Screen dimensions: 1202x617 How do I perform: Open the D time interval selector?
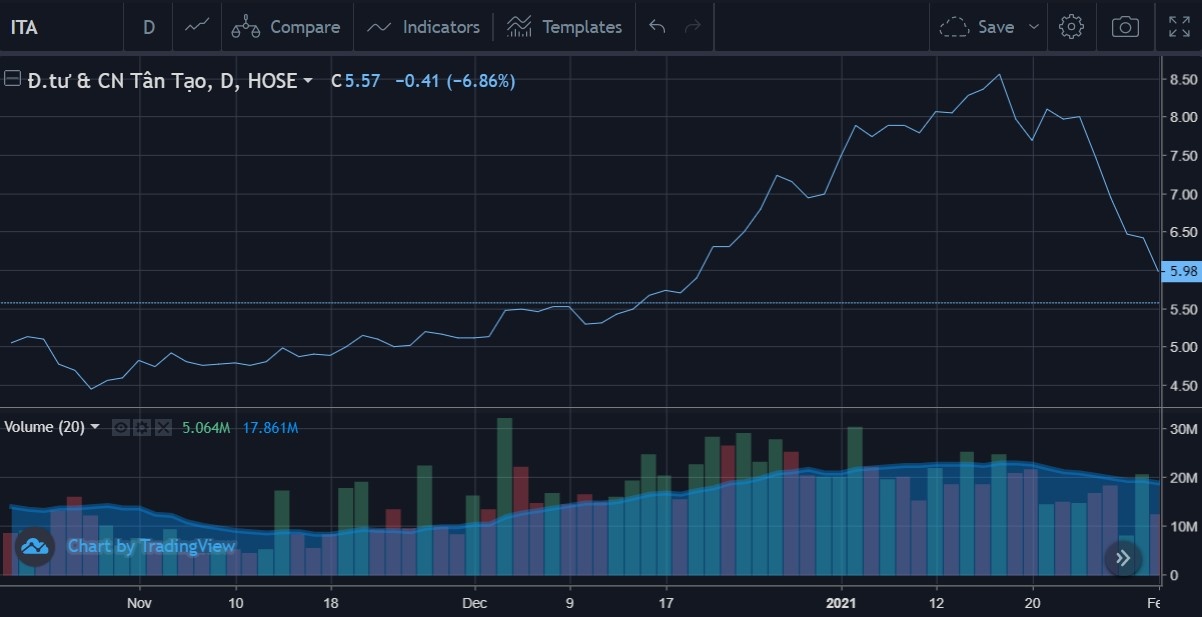(149, 27)
